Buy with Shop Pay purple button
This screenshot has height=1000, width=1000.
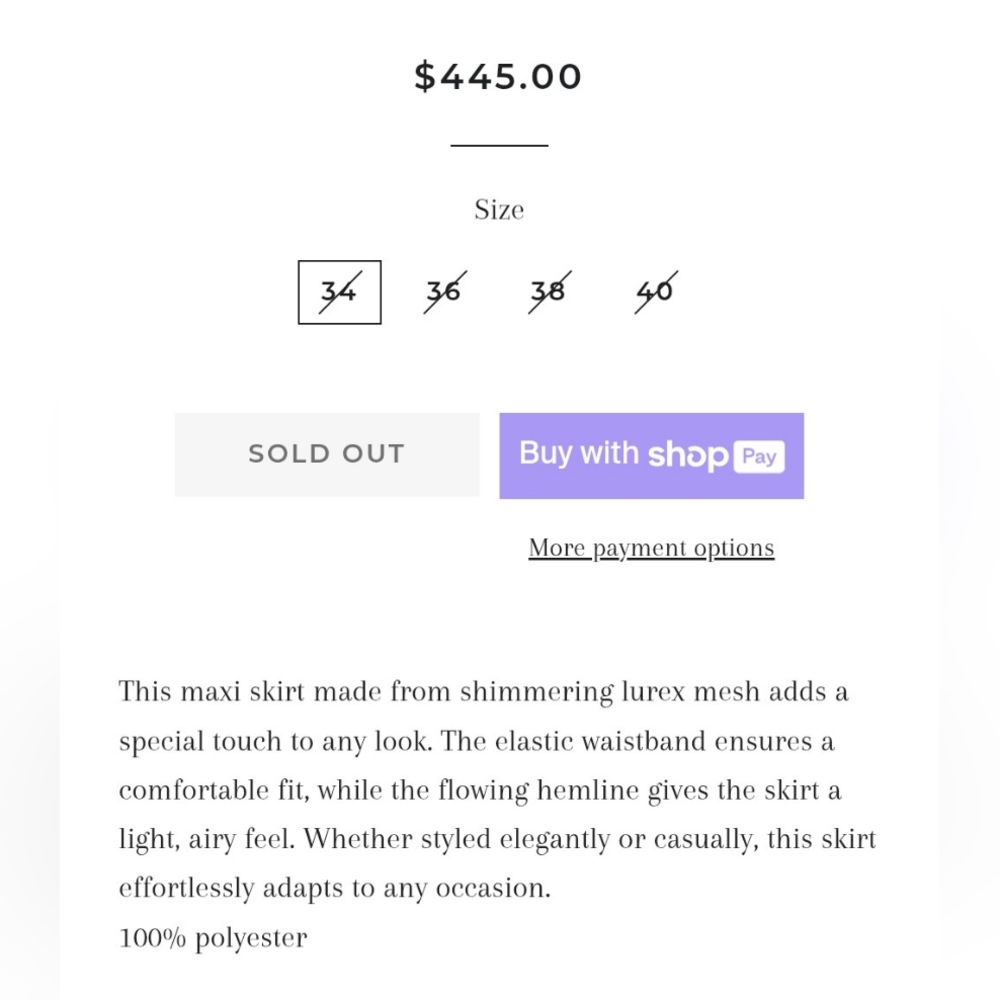[x=651, y=455]
